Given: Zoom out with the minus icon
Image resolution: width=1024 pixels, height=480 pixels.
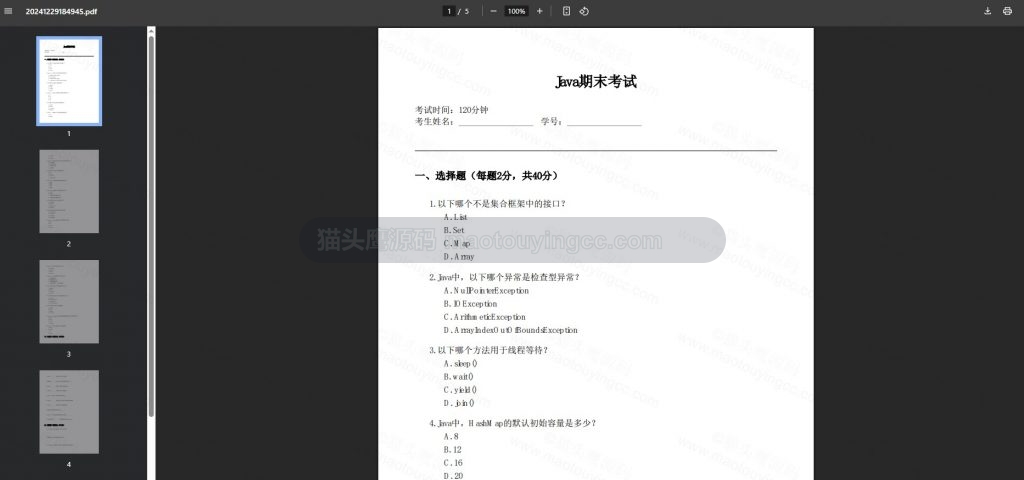Looking at the screenshot, I should point(493,11).
